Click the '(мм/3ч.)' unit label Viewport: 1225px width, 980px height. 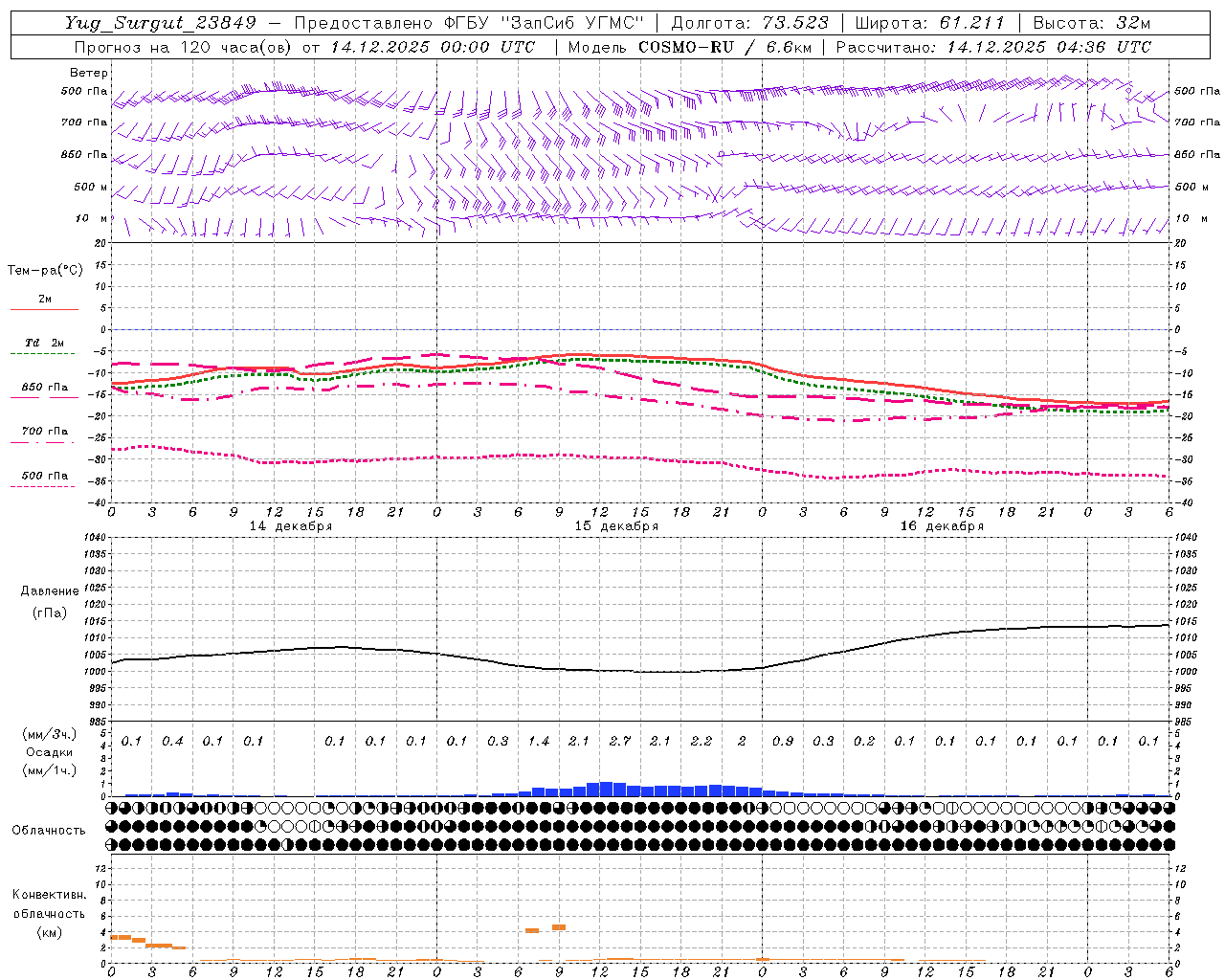pyautogui.click(x=49, y=734)
